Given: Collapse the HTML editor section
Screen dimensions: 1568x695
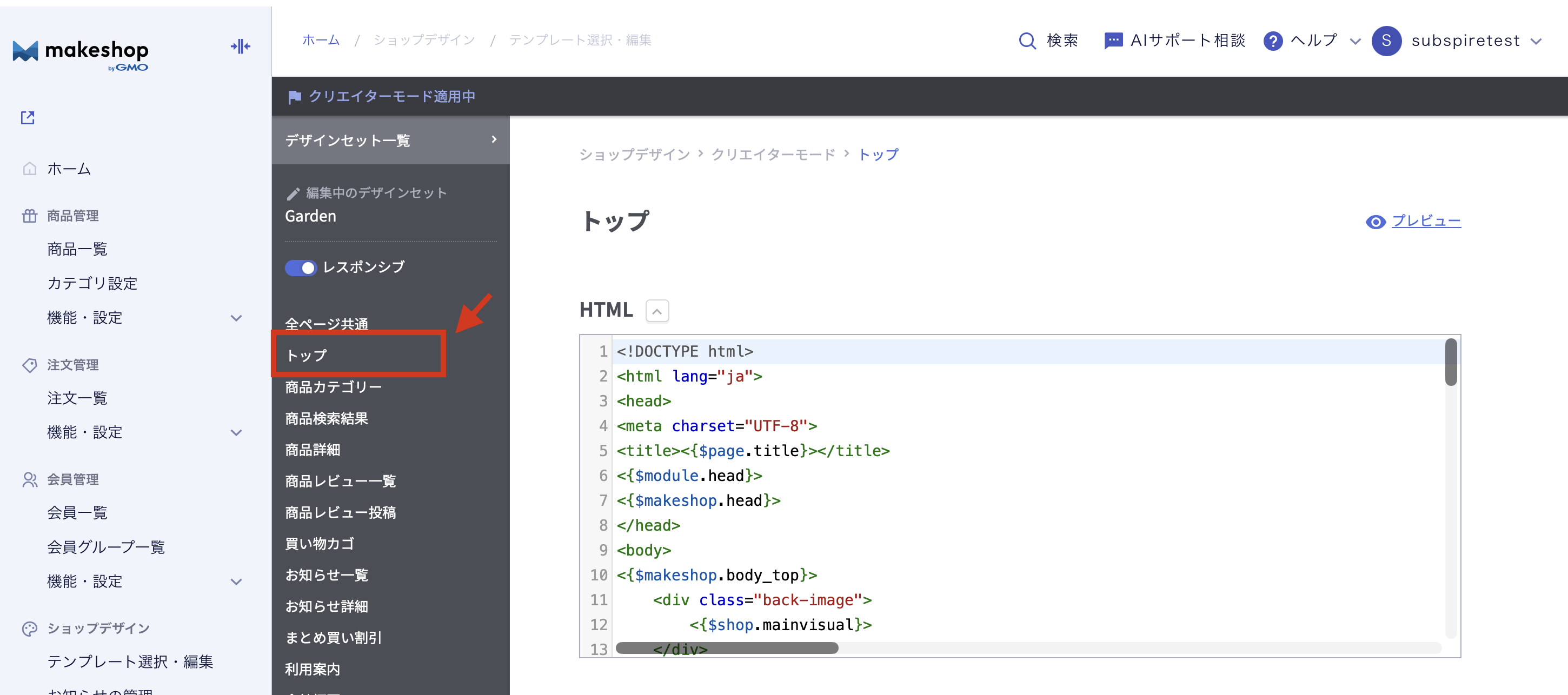Looking at the screenshot, I should click(657, 311).
